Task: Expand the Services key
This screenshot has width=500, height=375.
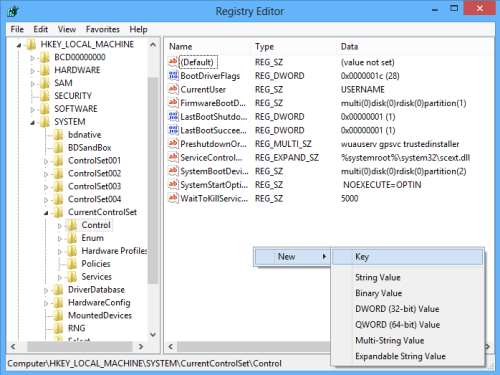Action: 60,278
